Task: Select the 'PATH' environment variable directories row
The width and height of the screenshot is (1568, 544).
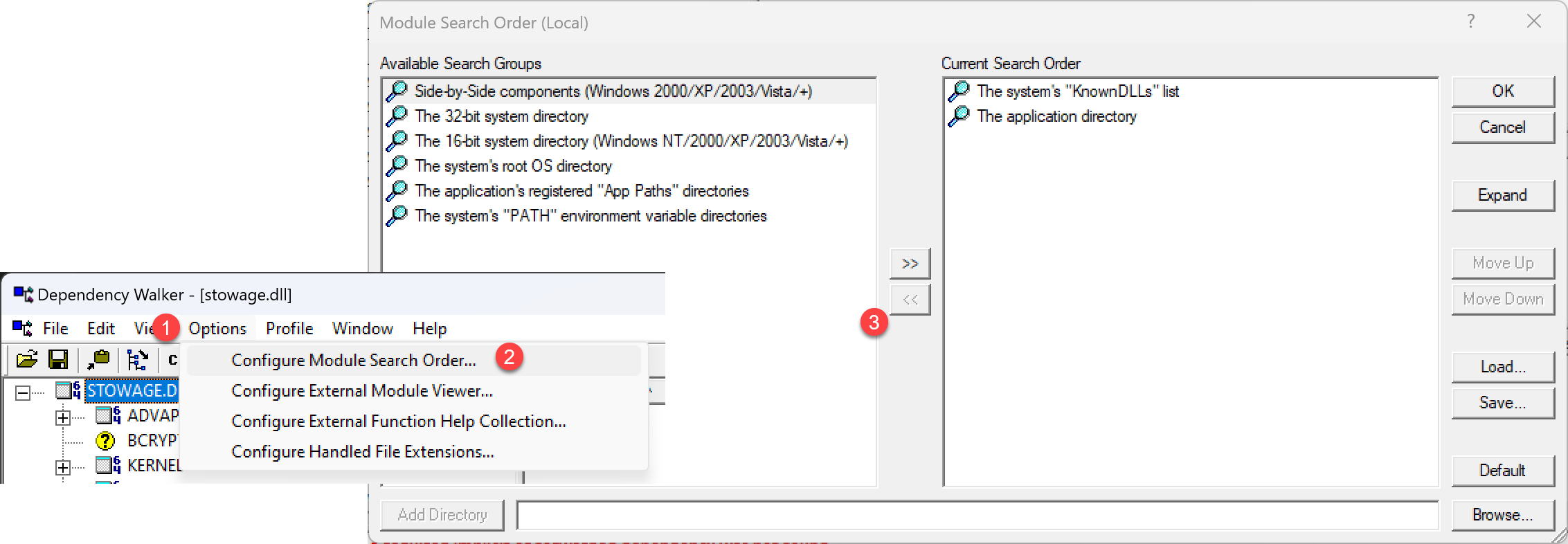Action: pos(630,215)
